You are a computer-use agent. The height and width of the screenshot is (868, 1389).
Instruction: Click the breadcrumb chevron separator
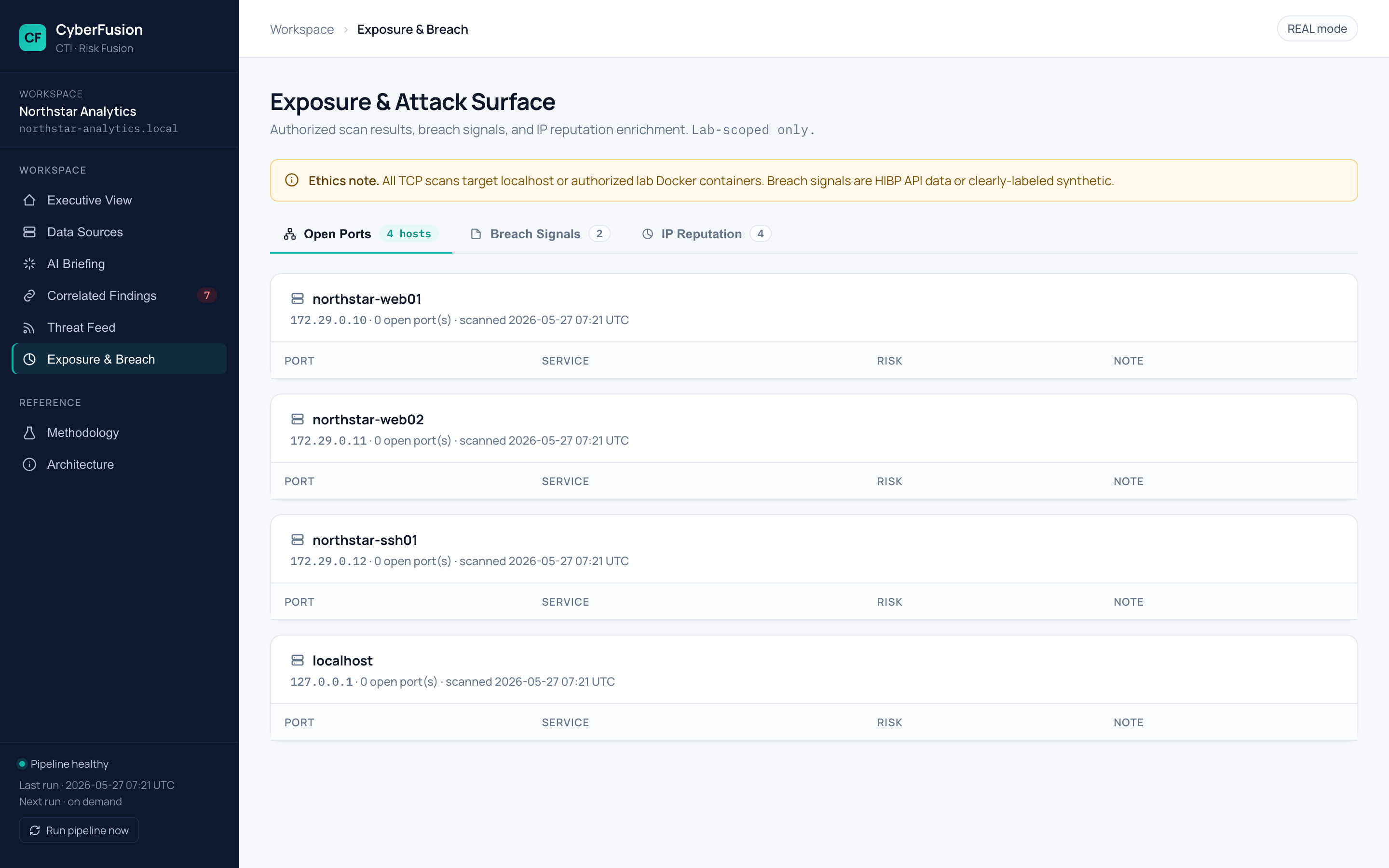pyautogui.click(x=345, y=30)
